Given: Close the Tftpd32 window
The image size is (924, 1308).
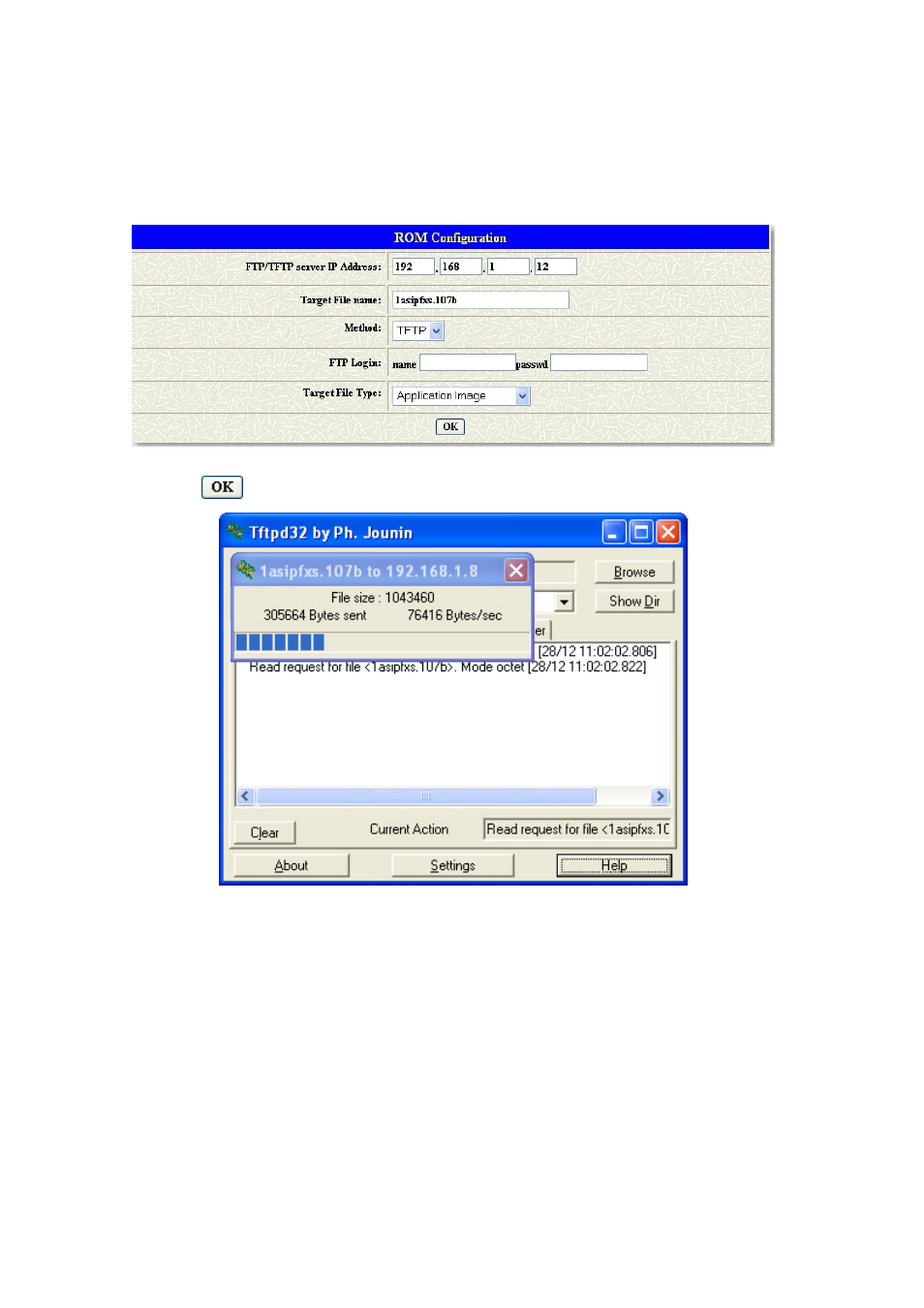Looking at the screenshot, I should pos(668,532).
